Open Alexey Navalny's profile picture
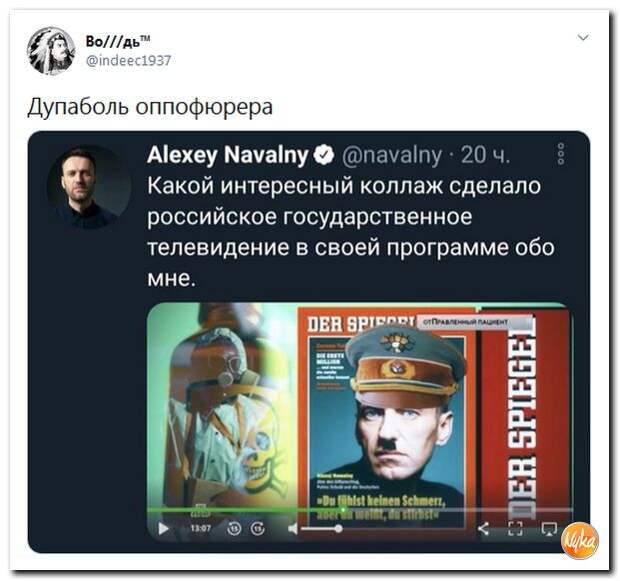The width and height of the screenshot is (620, 581). coord(89,186)
